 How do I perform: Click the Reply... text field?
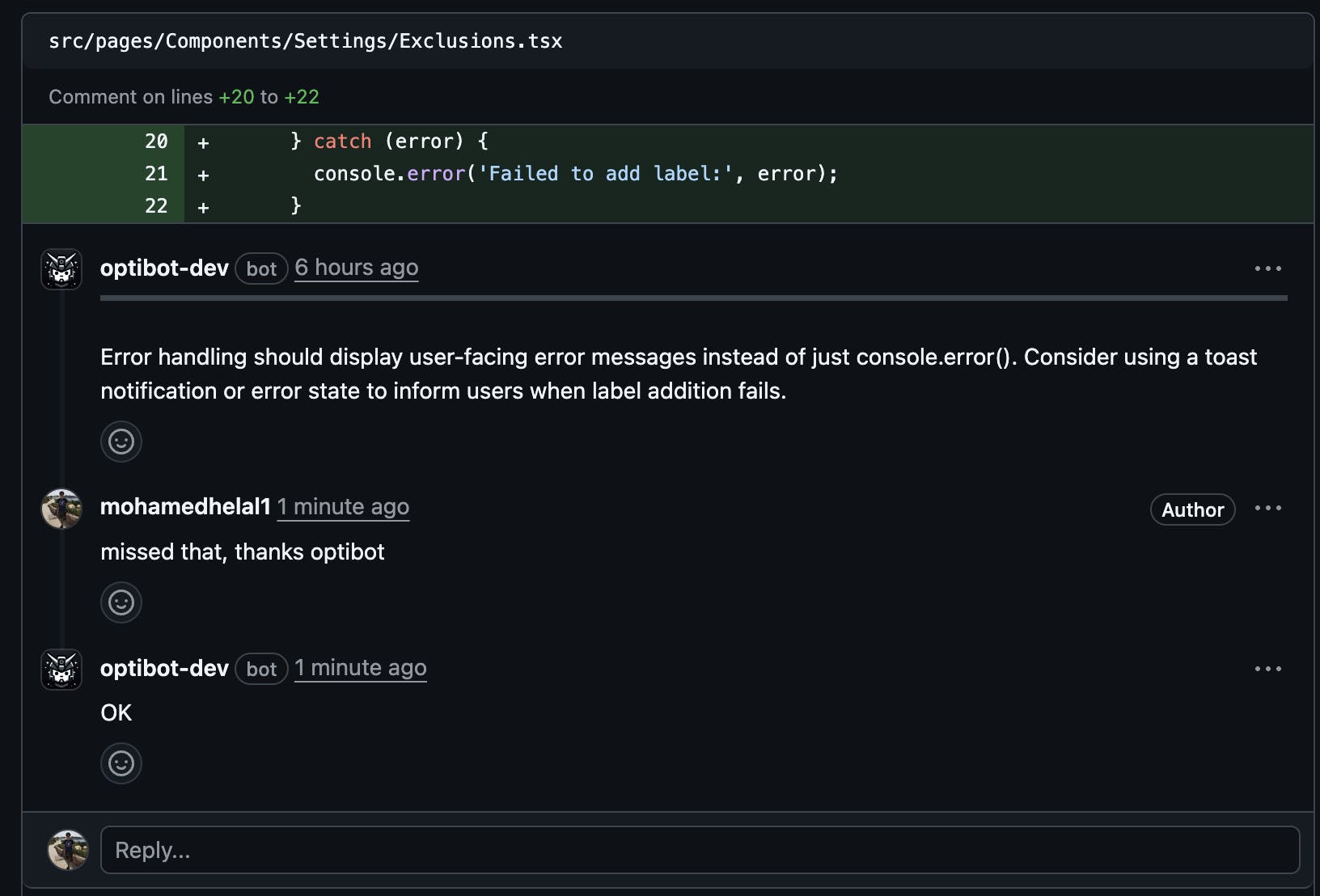[x=700, y=850]
